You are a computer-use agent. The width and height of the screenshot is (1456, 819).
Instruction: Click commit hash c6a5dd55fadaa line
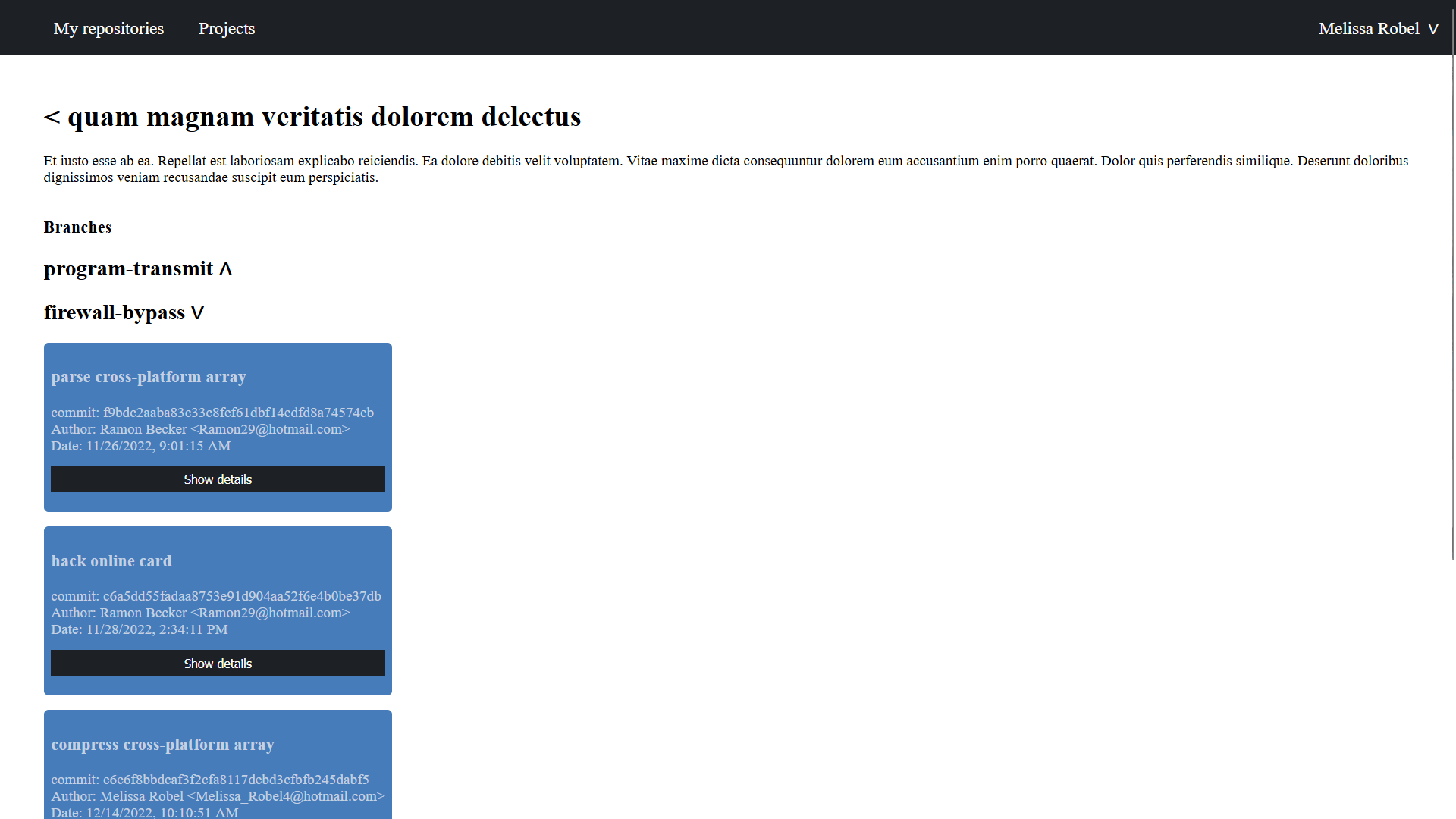(216, 596)
